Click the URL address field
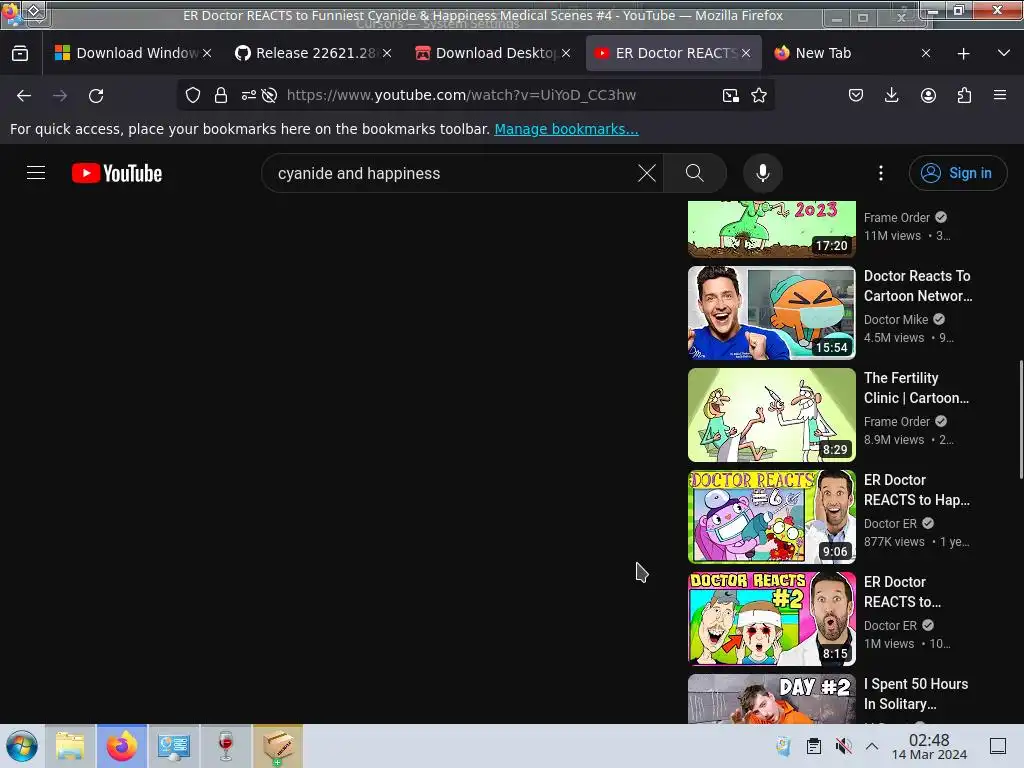This screenshot has height=768, width=1024. tap(460, 95)
